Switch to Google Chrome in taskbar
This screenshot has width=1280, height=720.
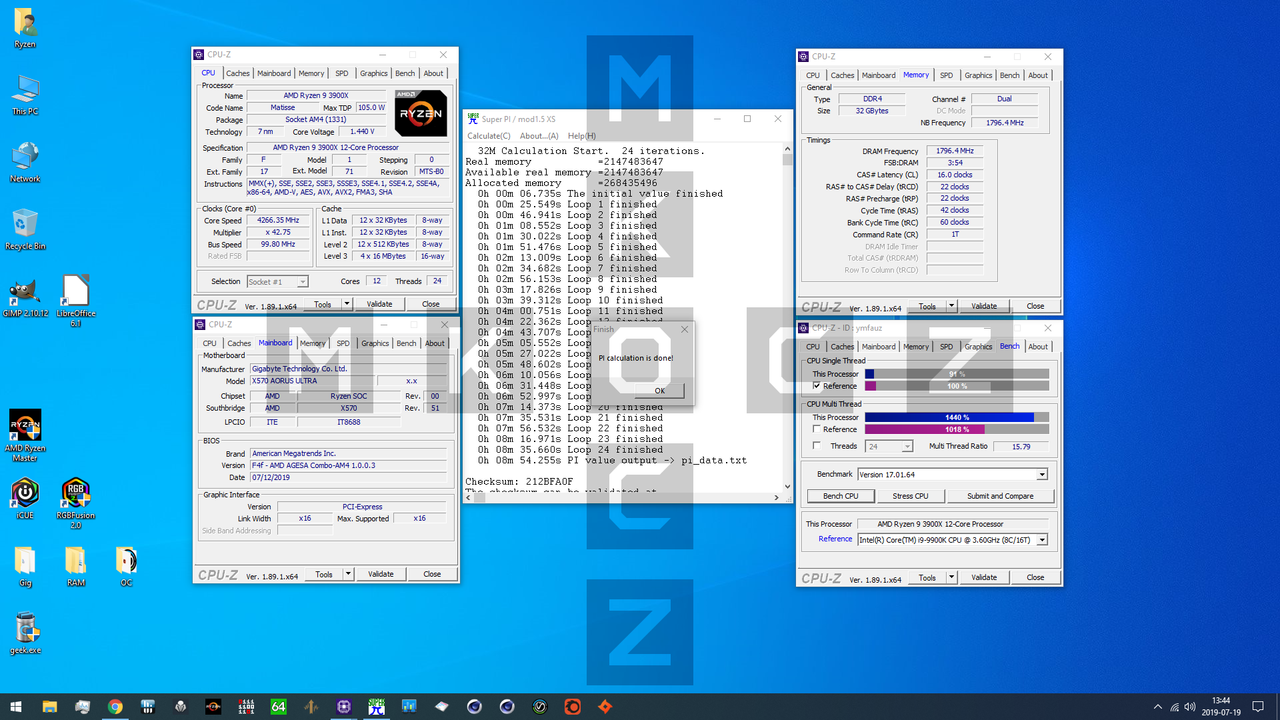115,706
